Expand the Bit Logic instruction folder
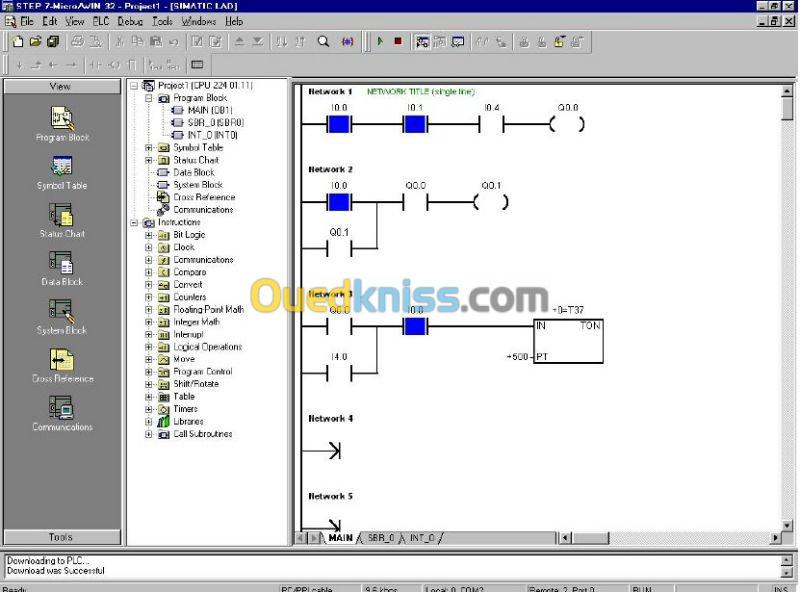Image resolution: width=800 pixels, height=592 pixels. [x=148, y=235]
